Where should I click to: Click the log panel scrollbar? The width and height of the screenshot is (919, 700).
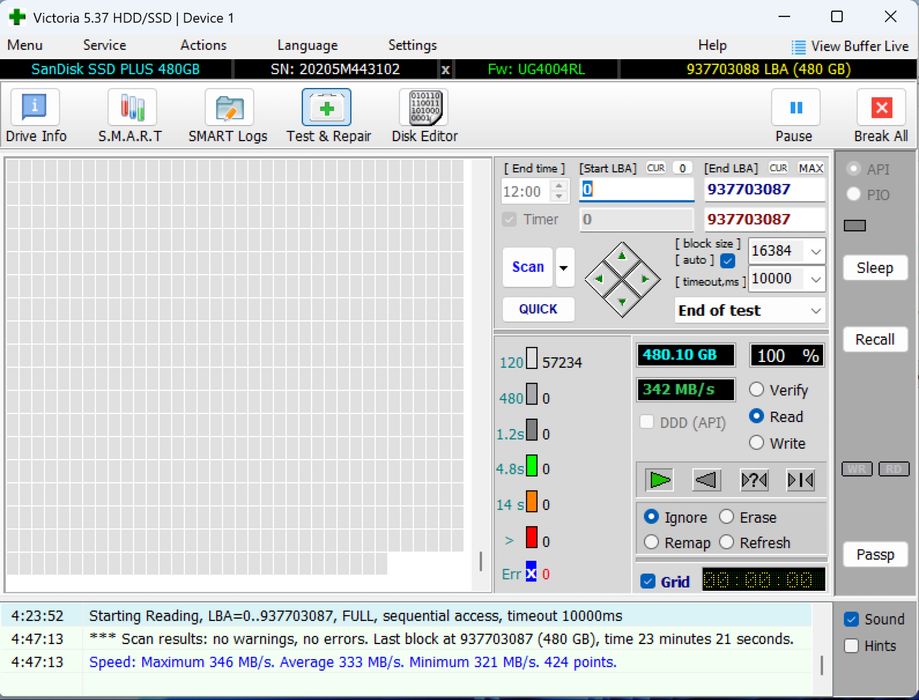pyautogui.click(x=822, y=665)
